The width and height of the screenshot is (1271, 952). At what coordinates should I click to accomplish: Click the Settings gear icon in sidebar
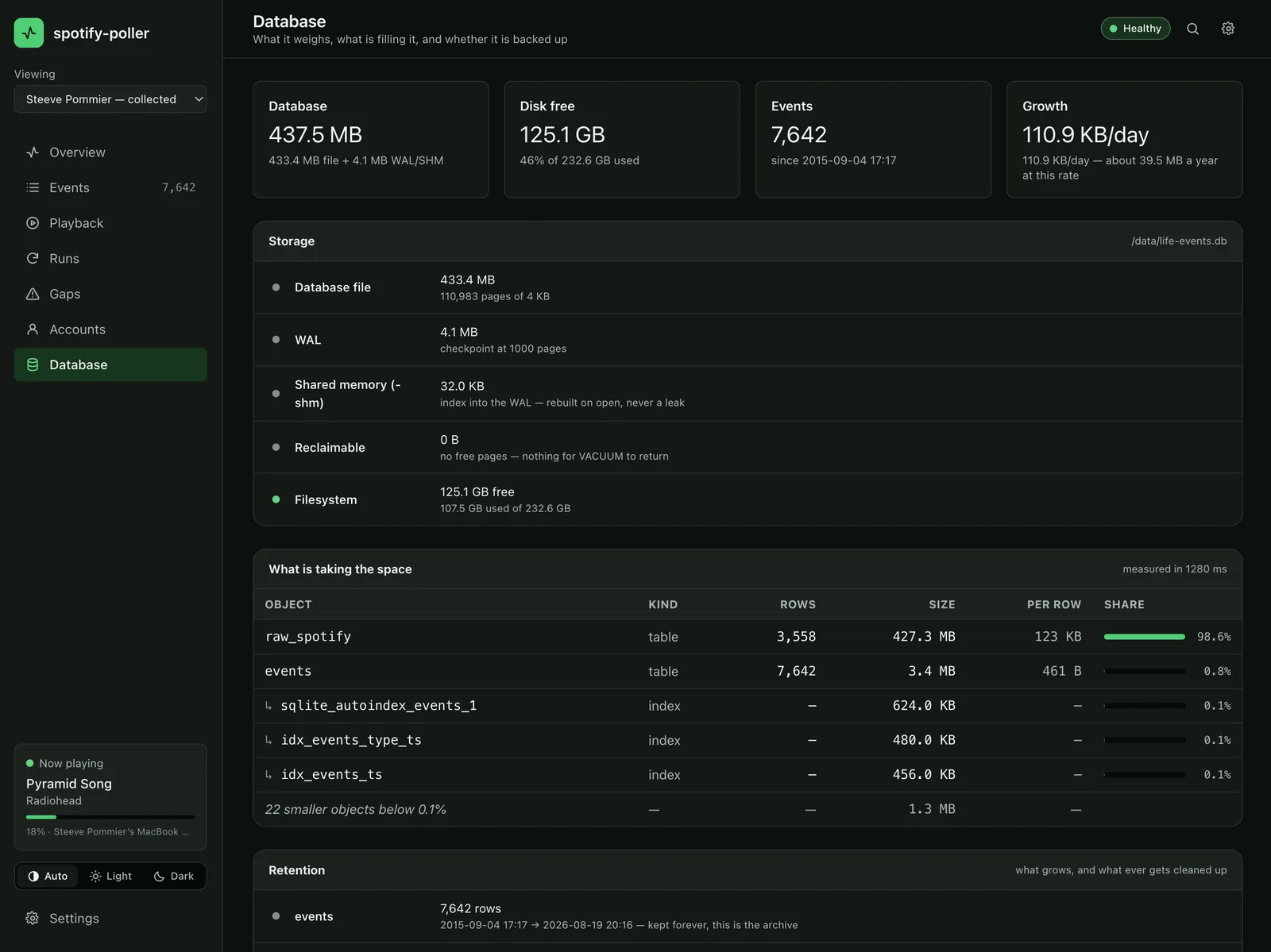tap(32, 918)
